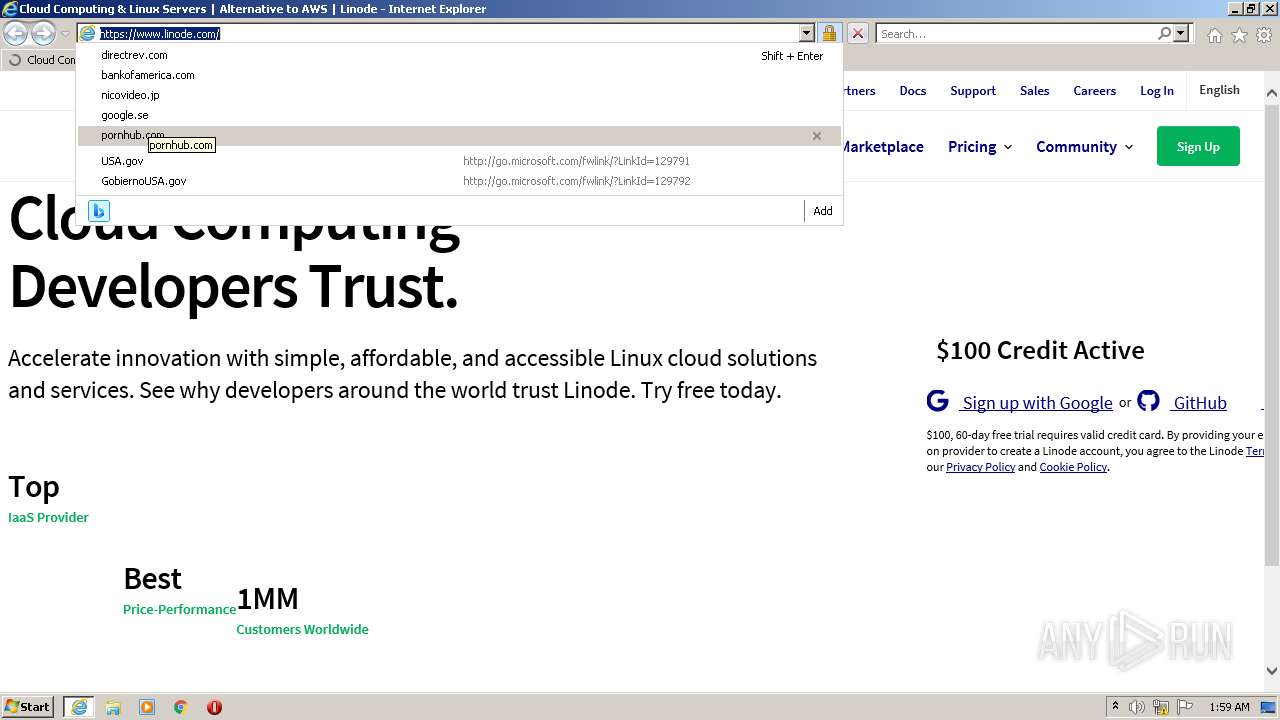The height and width of the screenshot is (720, 1280).
Task: Click the GitHub octocat icon
Action: point(1148,401)
